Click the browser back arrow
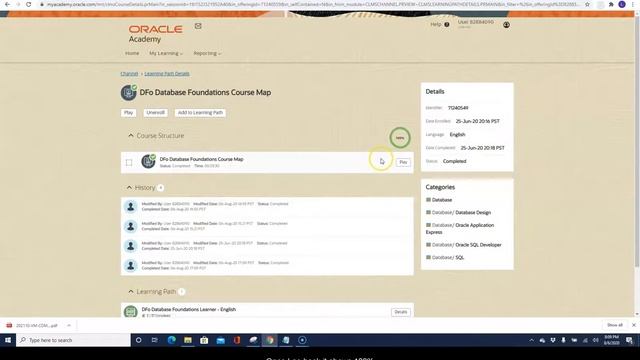Screen dimensions: 640x360 pyautogui.click(x=7, y=4)
